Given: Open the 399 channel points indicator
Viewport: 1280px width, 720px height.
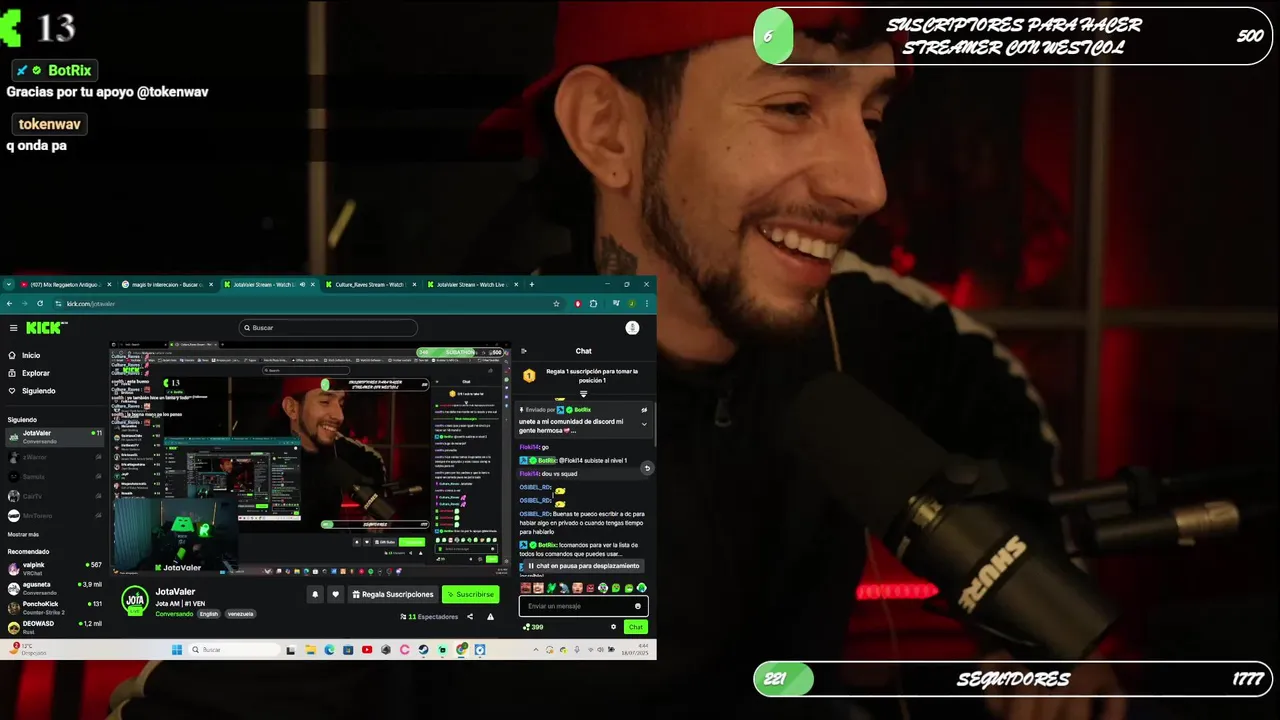Looking at the screenshot, I should pos(534,627).
